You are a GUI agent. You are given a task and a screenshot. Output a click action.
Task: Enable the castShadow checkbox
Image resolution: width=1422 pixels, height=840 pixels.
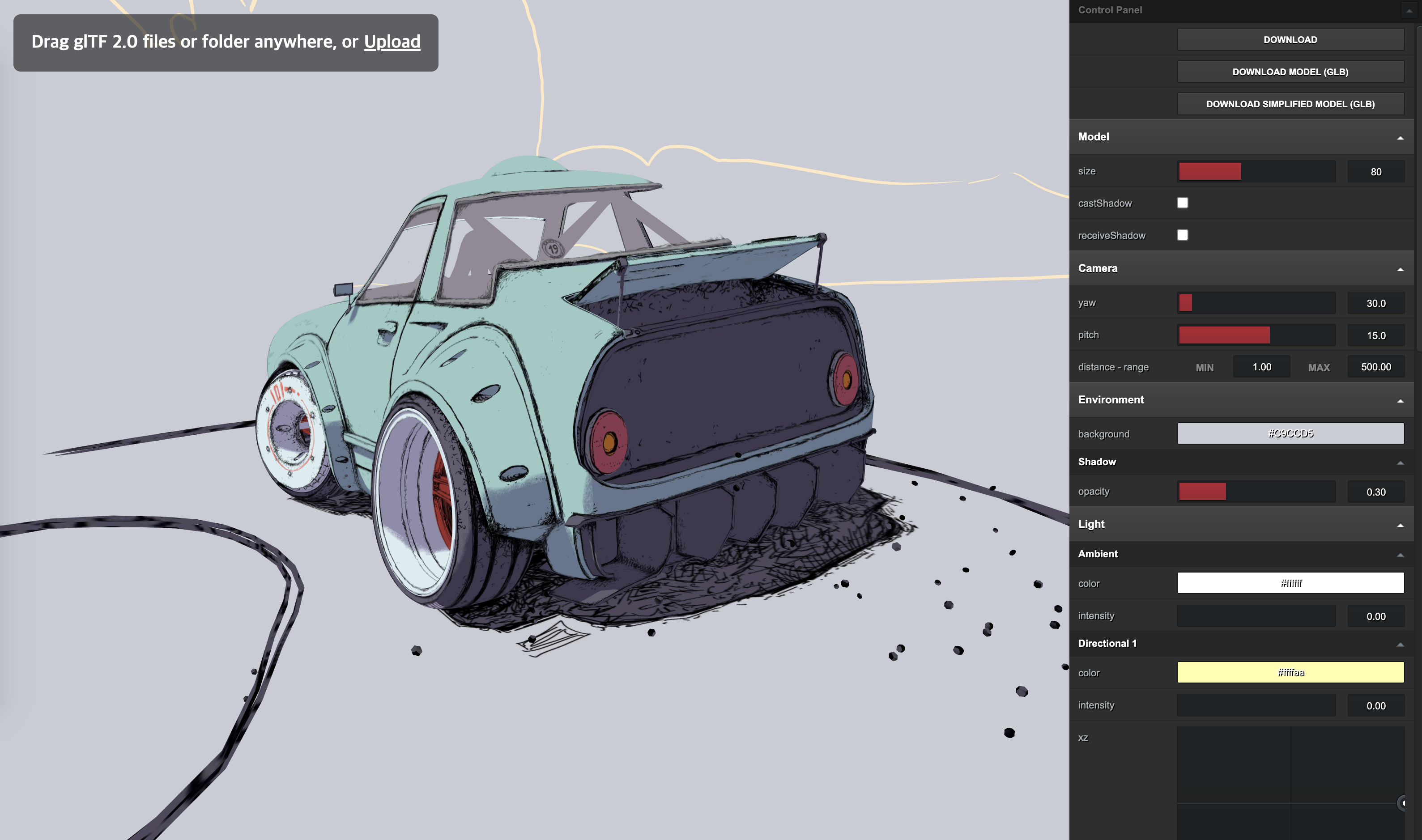point(1182,203)
